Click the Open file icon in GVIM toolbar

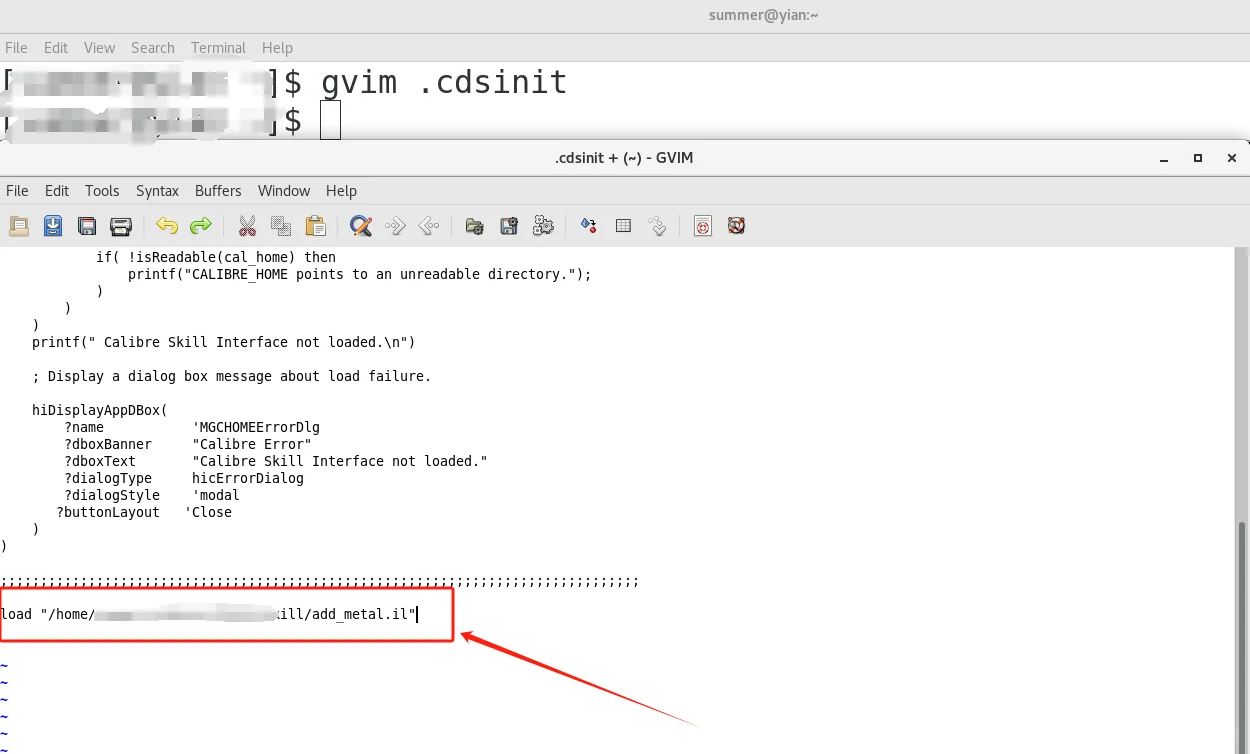19,226
